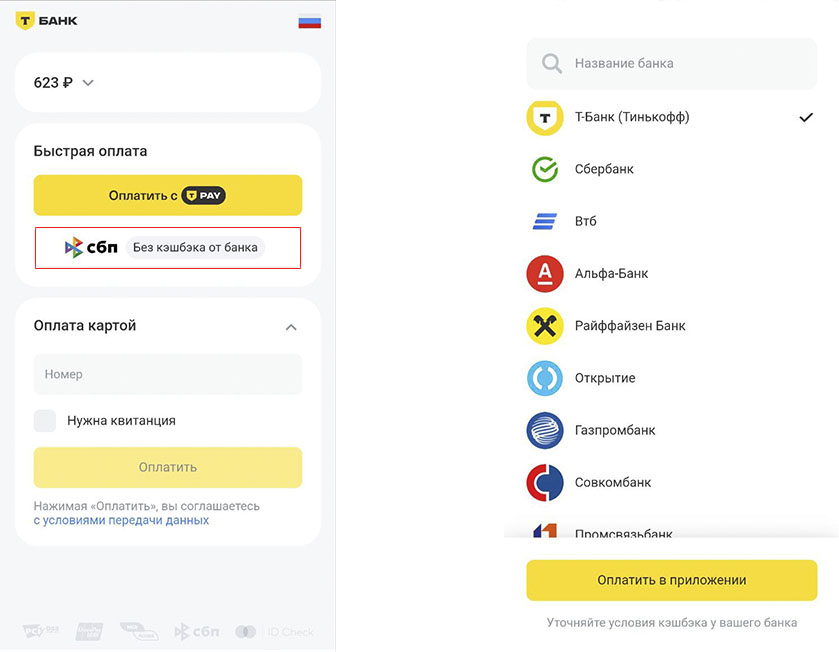The height and width of the screenshot is (652, 839).
Task: Collapse the "Оплата картой" section
Action: pos(291,327)
